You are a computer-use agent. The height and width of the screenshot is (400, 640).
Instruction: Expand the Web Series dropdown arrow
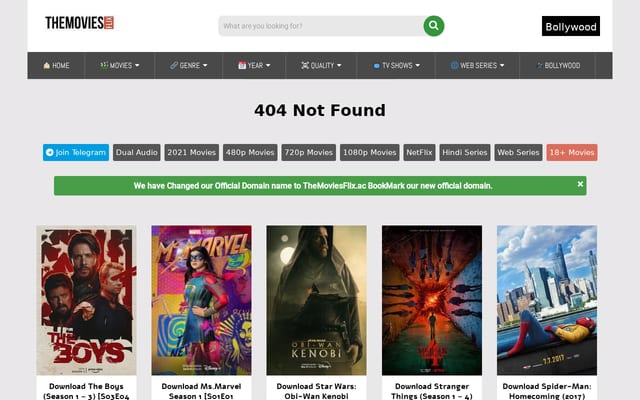[x=502, y=65]
